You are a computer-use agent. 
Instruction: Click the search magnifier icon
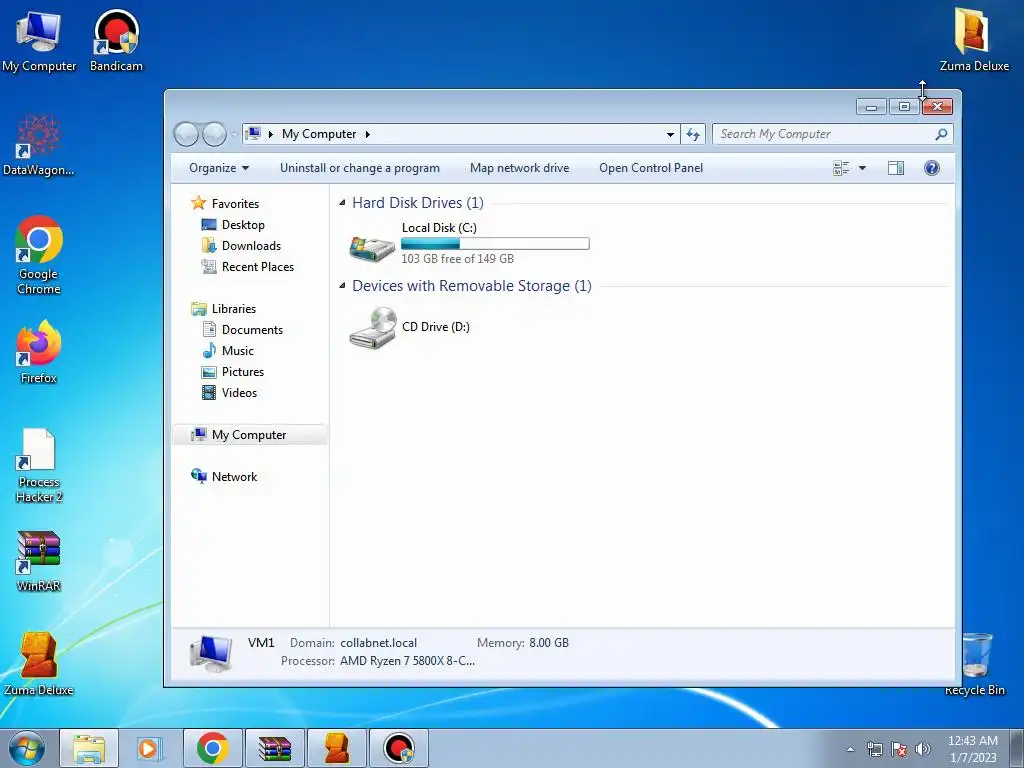[x=941, y=134]
